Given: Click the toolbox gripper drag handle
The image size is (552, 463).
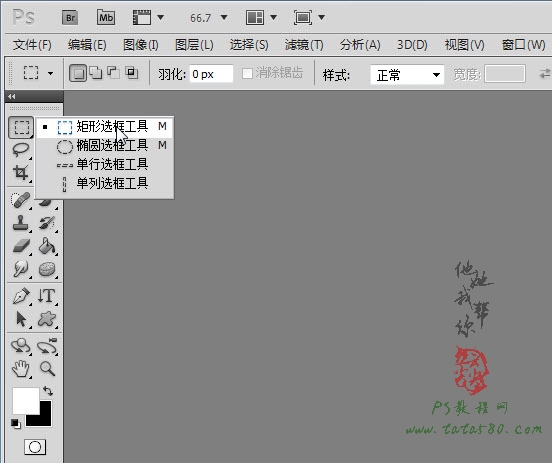Looking at the screenshot, I should (34, 108).
